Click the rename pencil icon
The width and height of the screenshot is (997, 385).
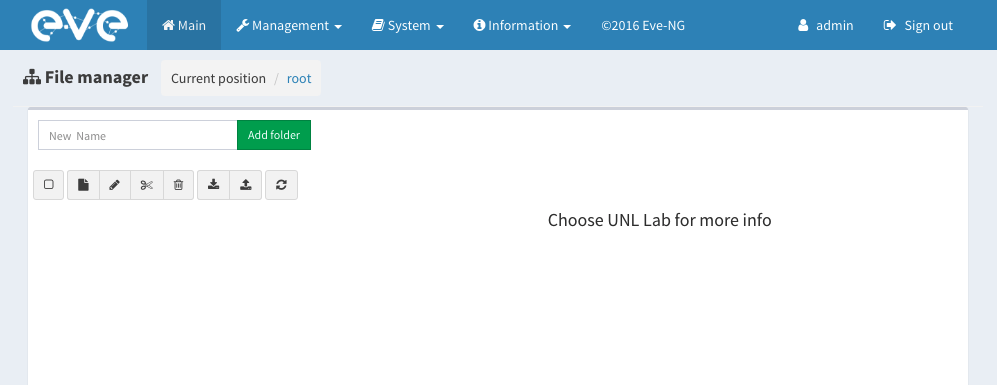coord(115,185)
